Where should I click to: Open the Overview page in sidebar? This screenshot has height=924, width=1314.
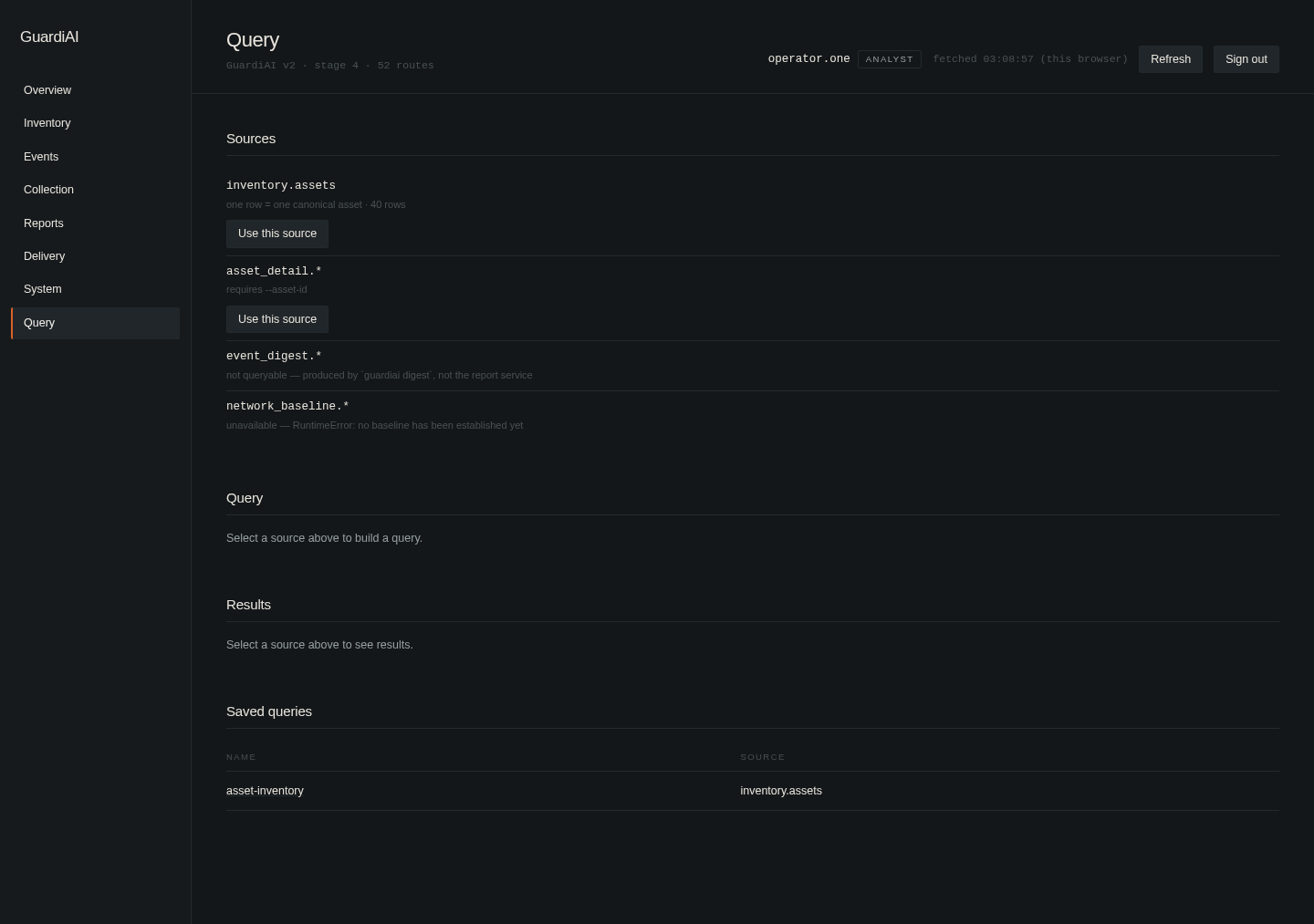point(95,90)
